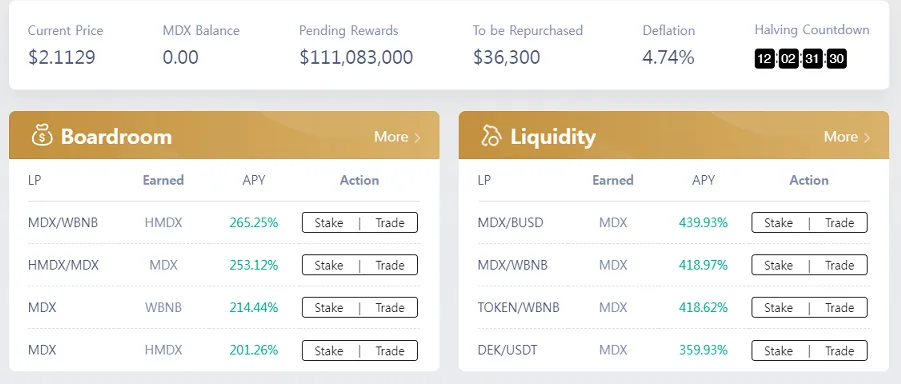Click the Liquidity panel icon

(x=491, y=136)
